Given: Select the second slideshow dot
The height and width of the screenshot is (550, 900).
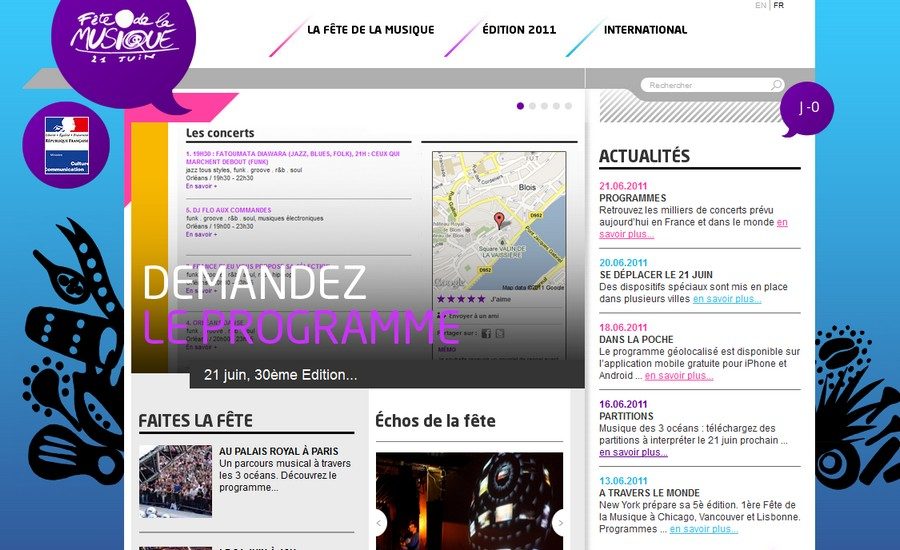Looking at the screenshot, I should 532,106.
